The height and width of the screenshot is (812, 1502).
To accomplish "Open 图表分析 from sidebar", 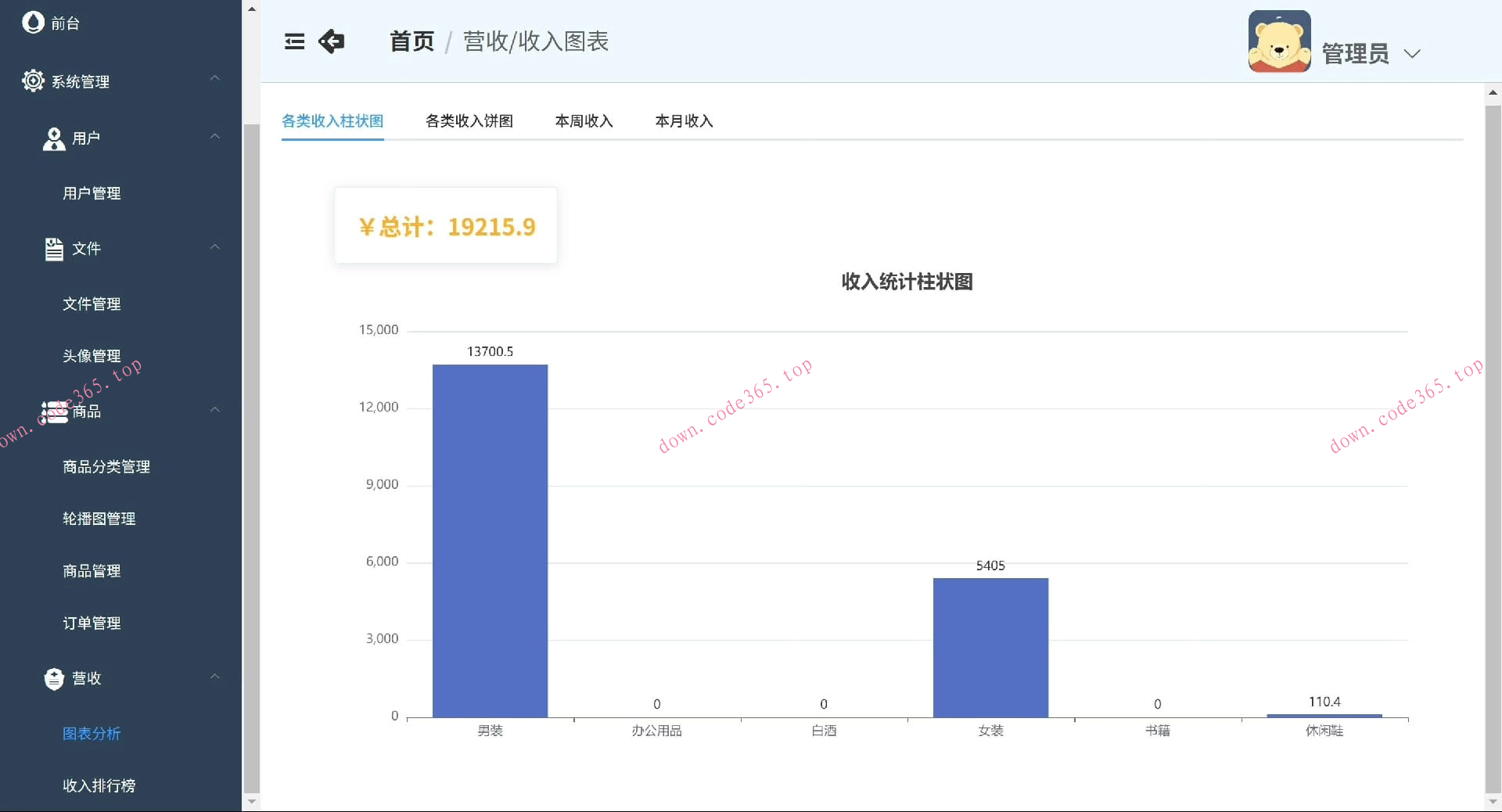I will (91, 735).
